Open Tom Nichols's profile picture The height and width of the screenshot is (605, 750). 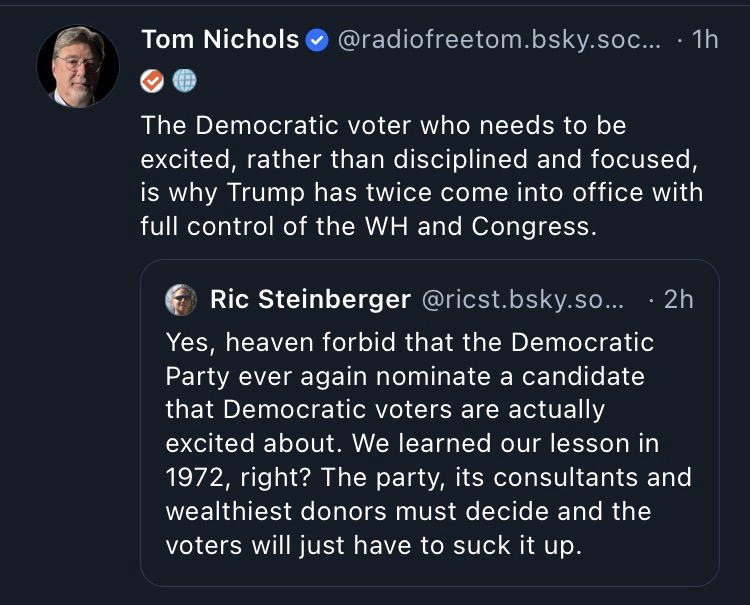click(x=78, y=66)
